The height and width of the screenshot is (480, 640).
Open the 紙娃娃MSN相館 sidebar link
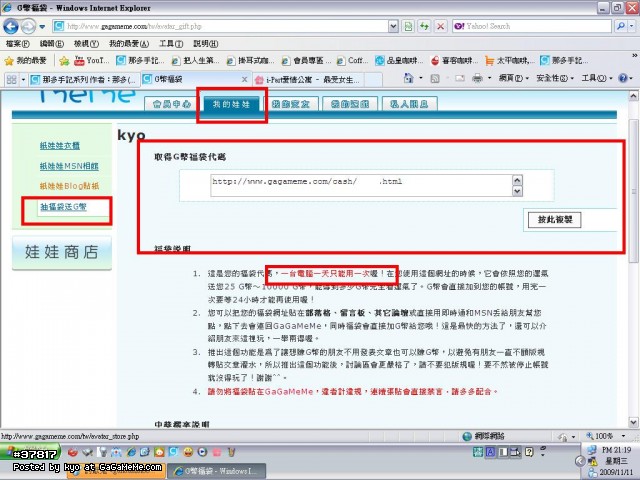pos(69,166)
